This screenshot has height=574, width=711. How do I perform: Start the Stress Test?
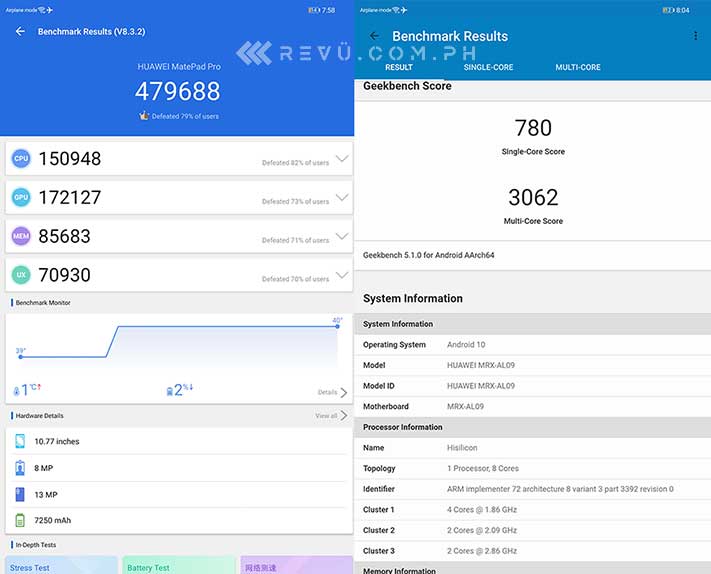pyautogui.click(x=61, y=565)
